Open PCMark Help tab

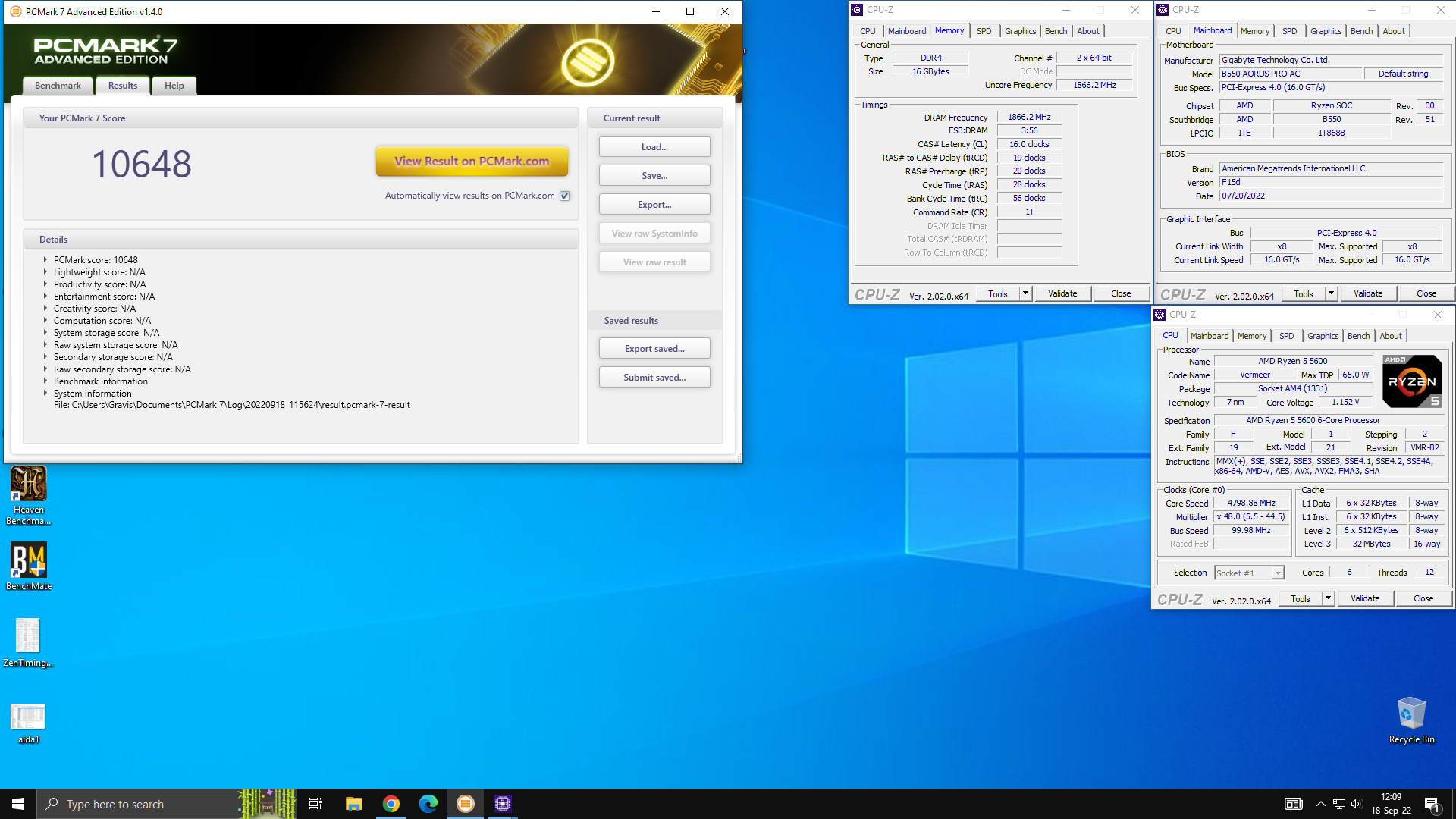tap(174, 86)
